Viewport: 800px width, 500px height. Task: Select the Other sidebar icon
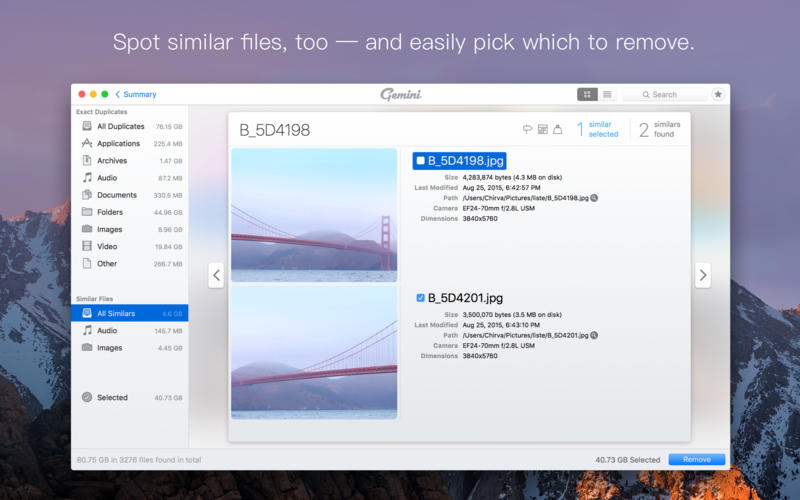(x=87, y=263)
